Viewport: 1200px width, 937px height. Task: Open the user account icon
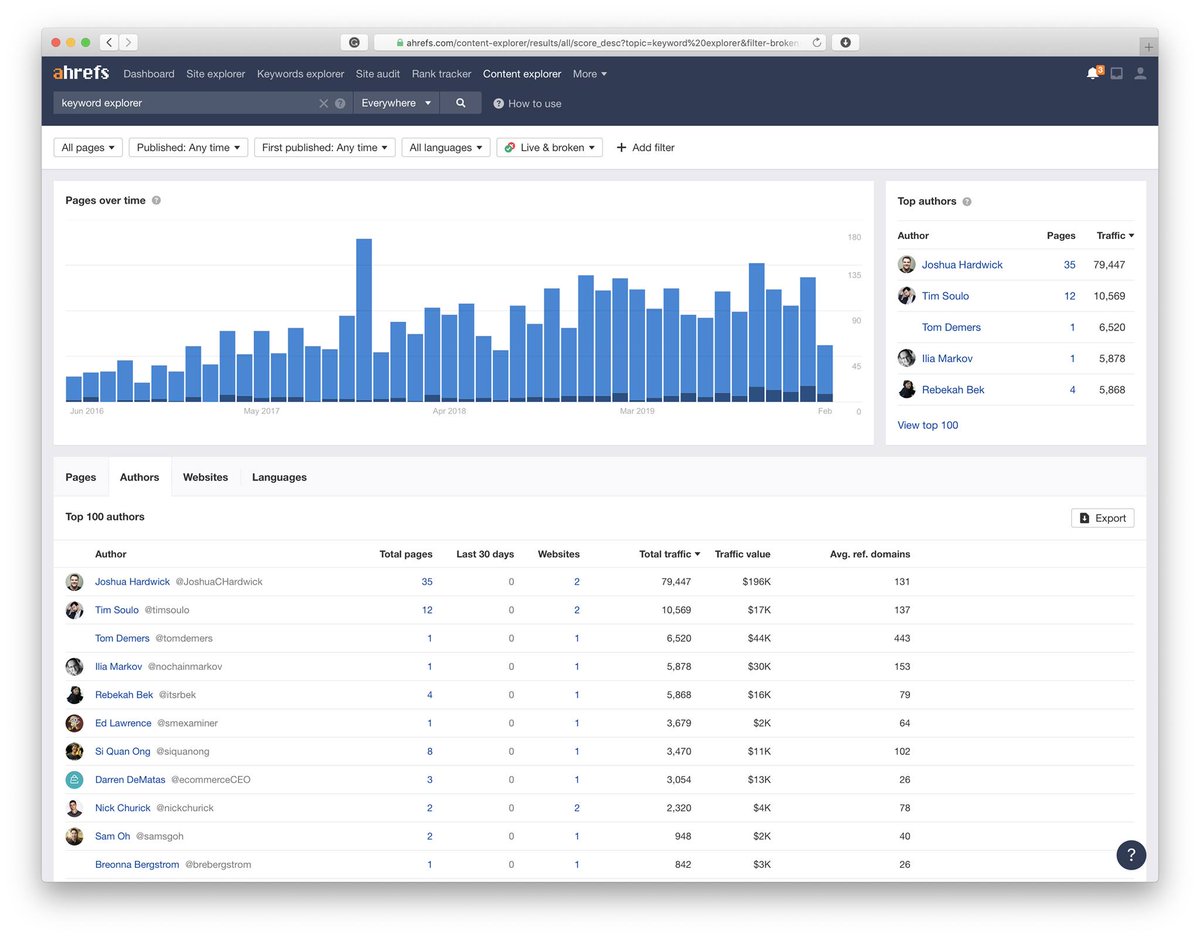point(1141,74)
